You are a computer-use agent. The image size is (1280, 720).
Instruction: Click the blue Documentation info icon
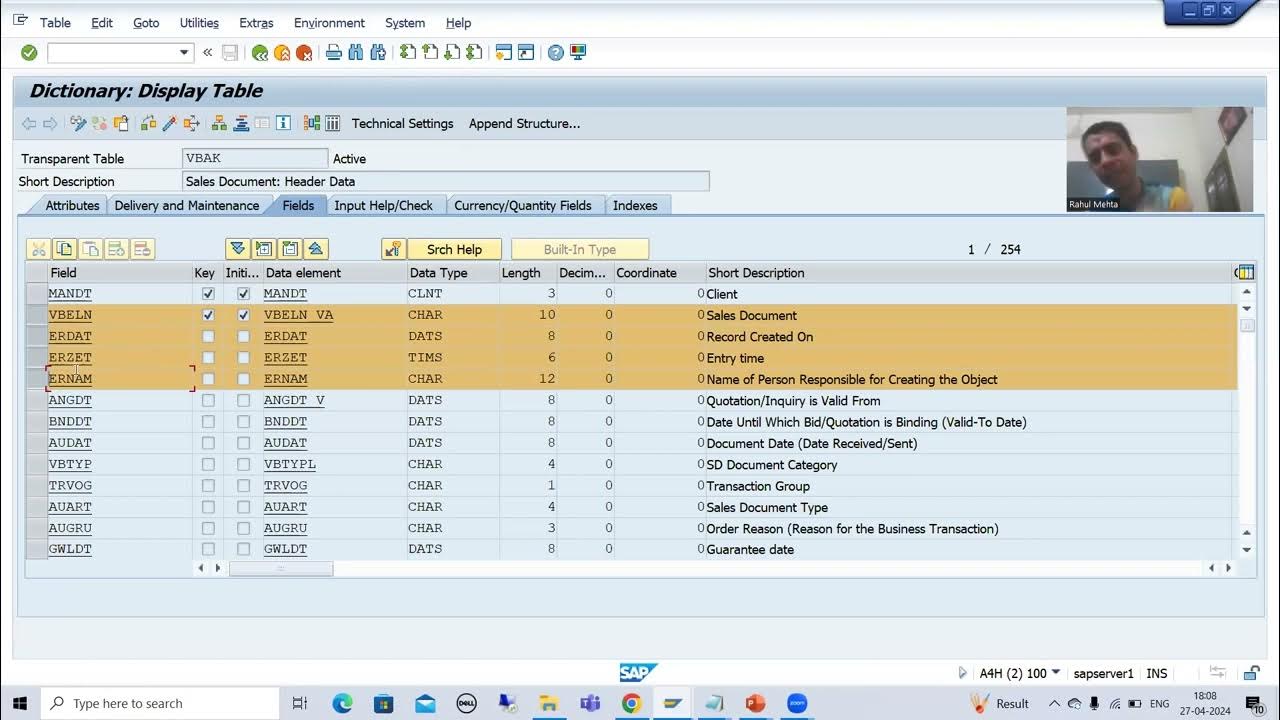click(284, 123)
